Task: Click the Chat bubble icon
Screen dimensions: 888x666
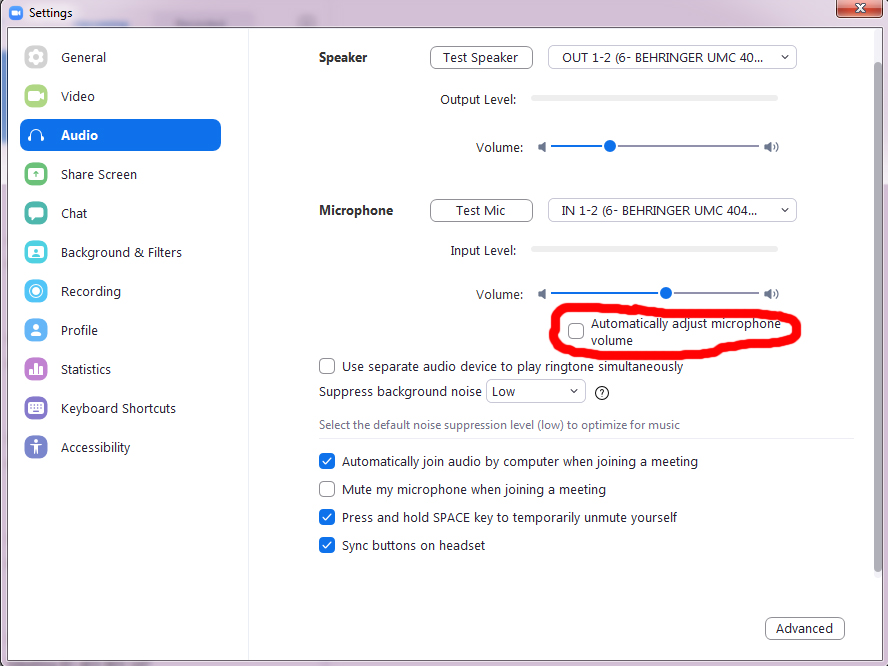Action: click(36, 213)
